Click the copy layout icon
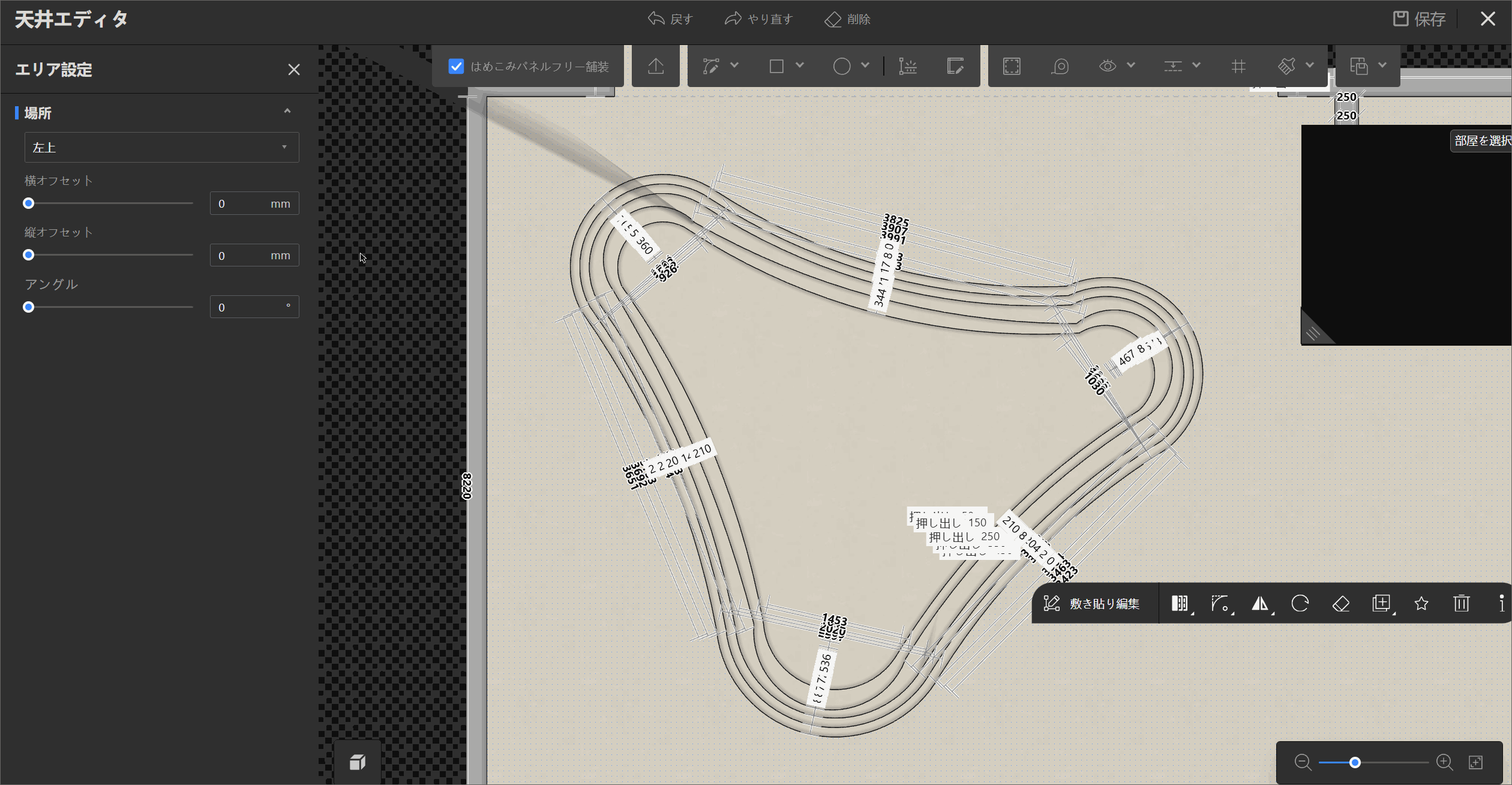 coord(1359,66)
